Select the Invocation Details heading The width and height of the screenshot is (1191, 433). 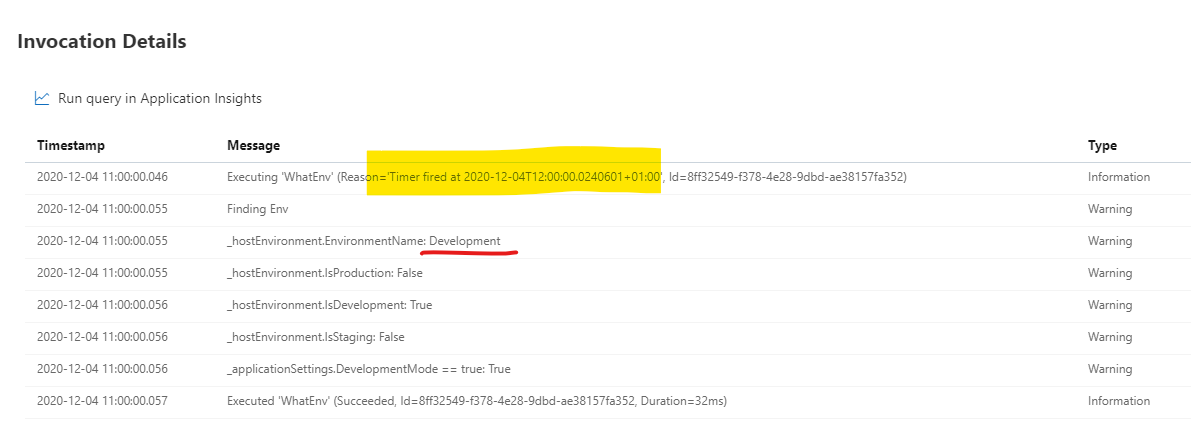102,42
